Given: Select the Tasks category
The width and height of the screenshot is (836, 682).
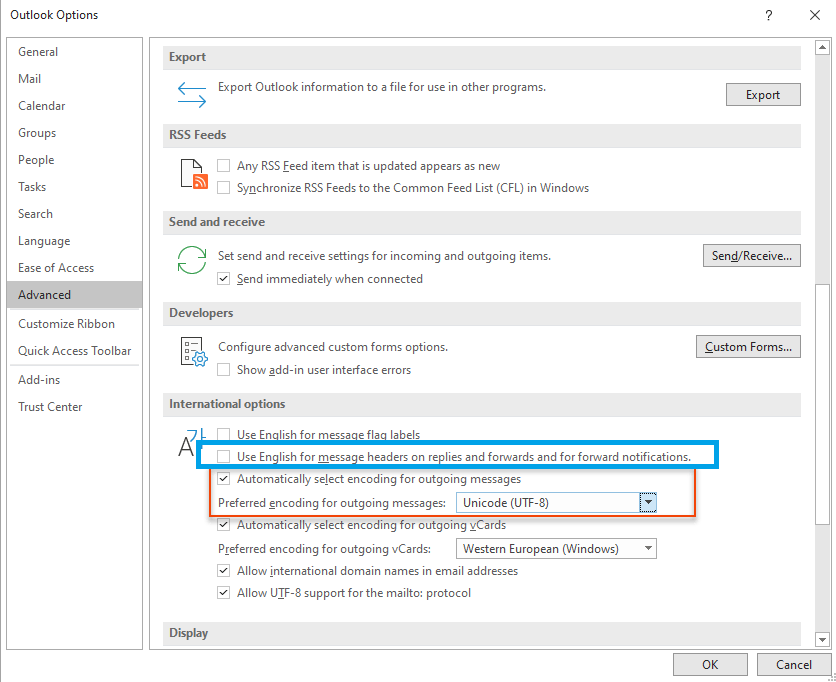Looking at the screenshot, I should point(75,187).
